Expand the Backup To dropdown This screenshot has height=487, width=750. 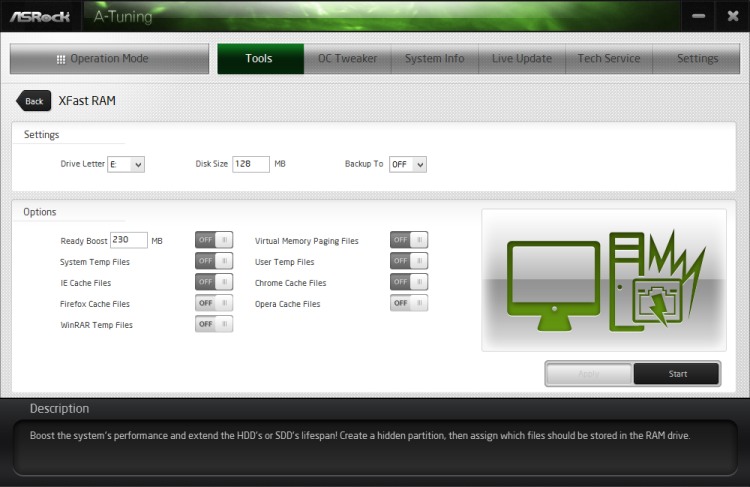407,164
